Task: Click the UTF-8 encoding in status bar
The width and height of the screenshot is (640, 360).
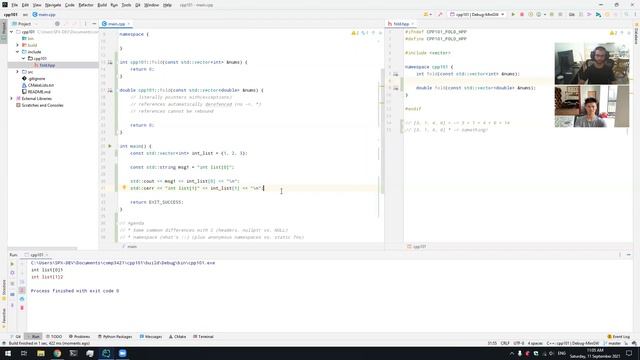Action: pyautogui.click(x=519, y=343)
